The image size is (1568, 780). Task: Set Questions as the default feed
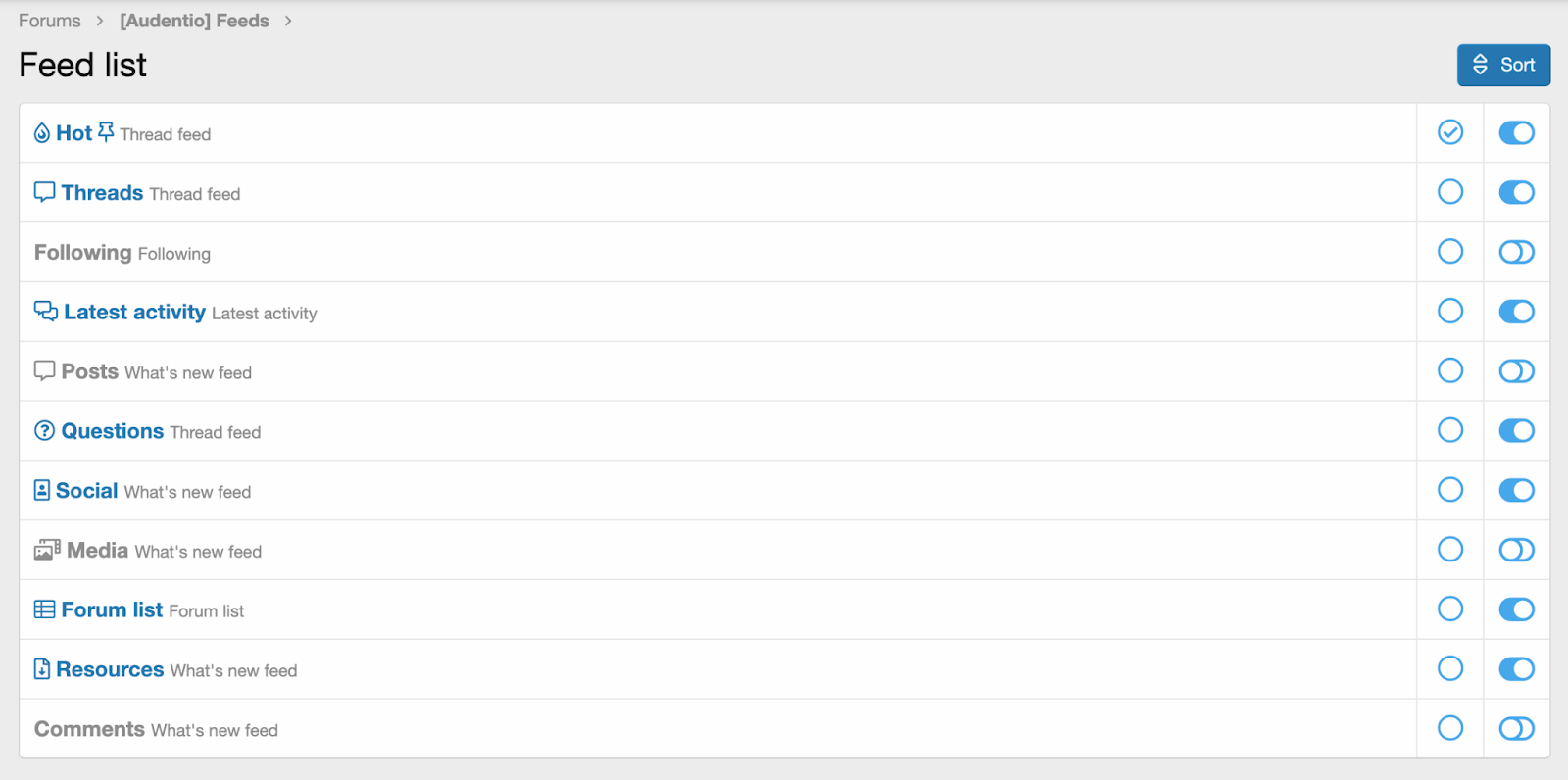(x=1450, y=430)
